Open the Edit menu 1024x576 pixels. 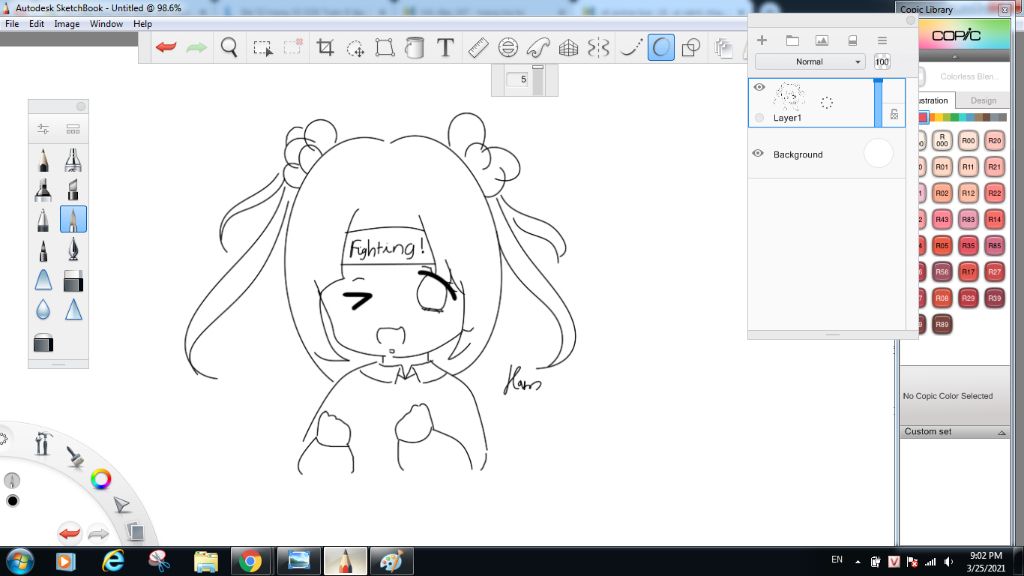coord(37,24)
